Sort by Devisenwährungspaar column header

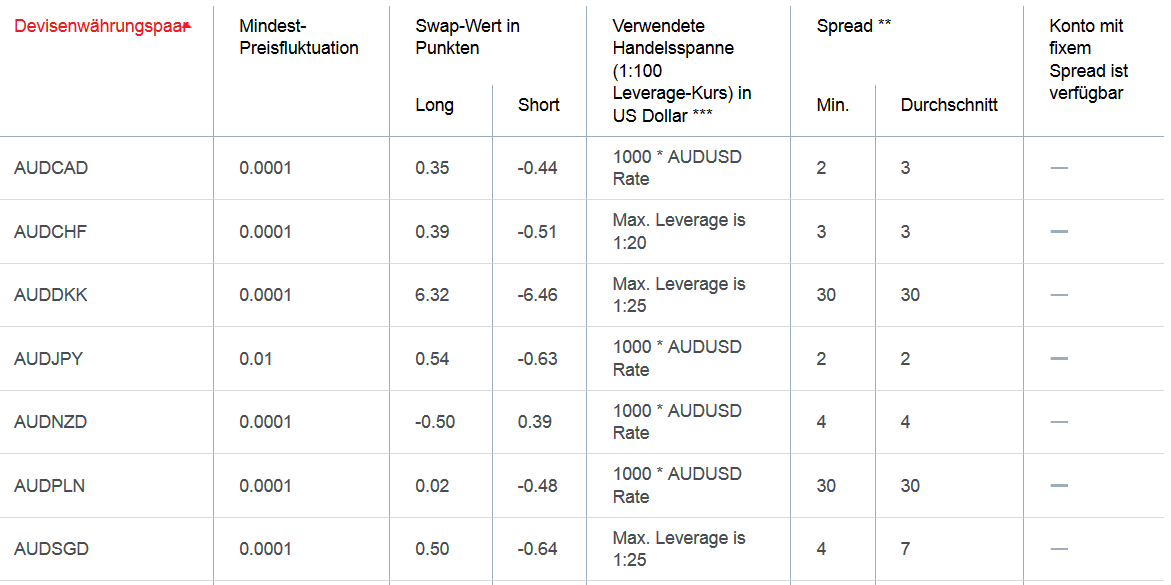(x=99, y=26)
